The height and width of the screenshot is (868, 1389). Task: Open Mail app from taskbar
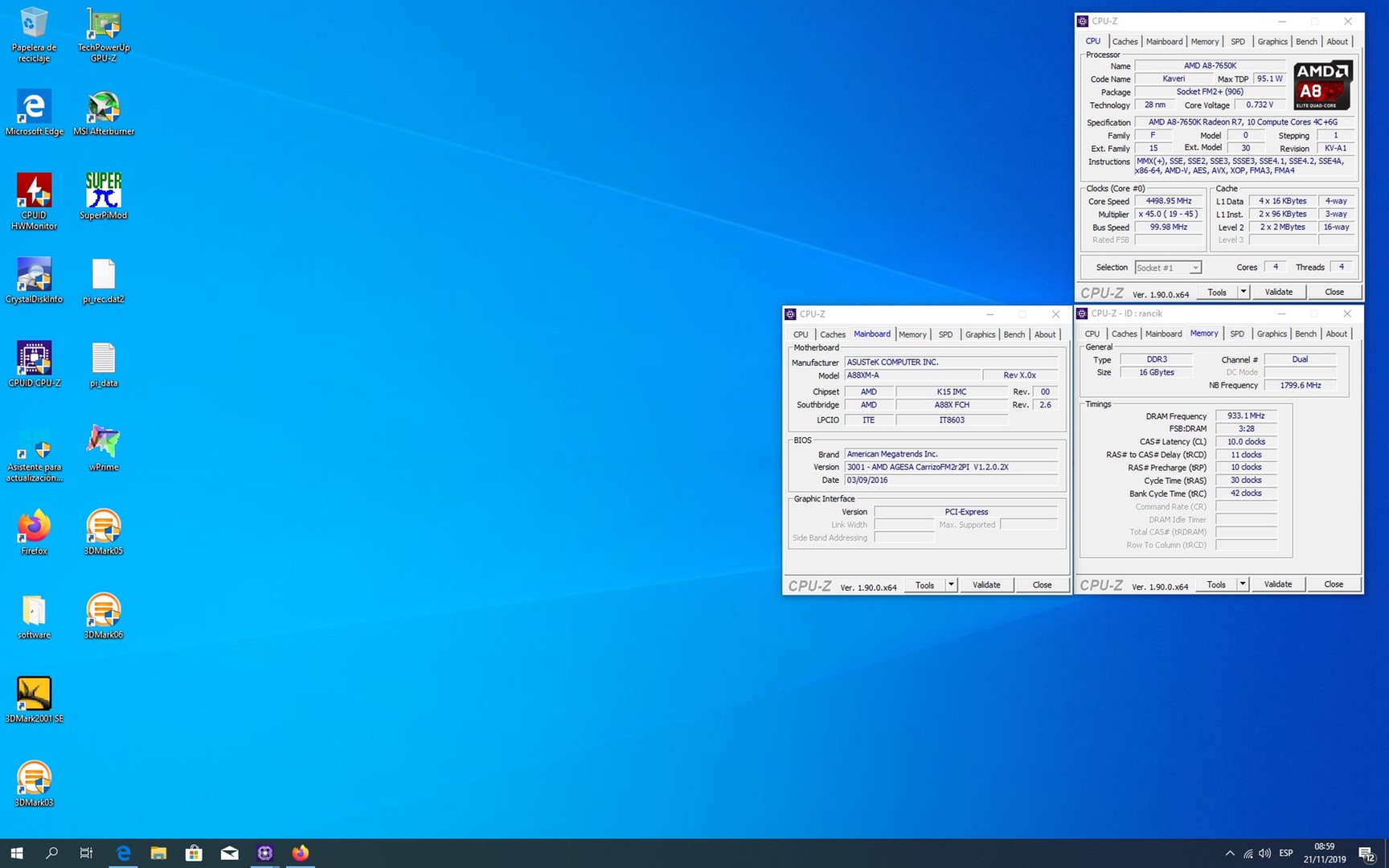(229, 853)
